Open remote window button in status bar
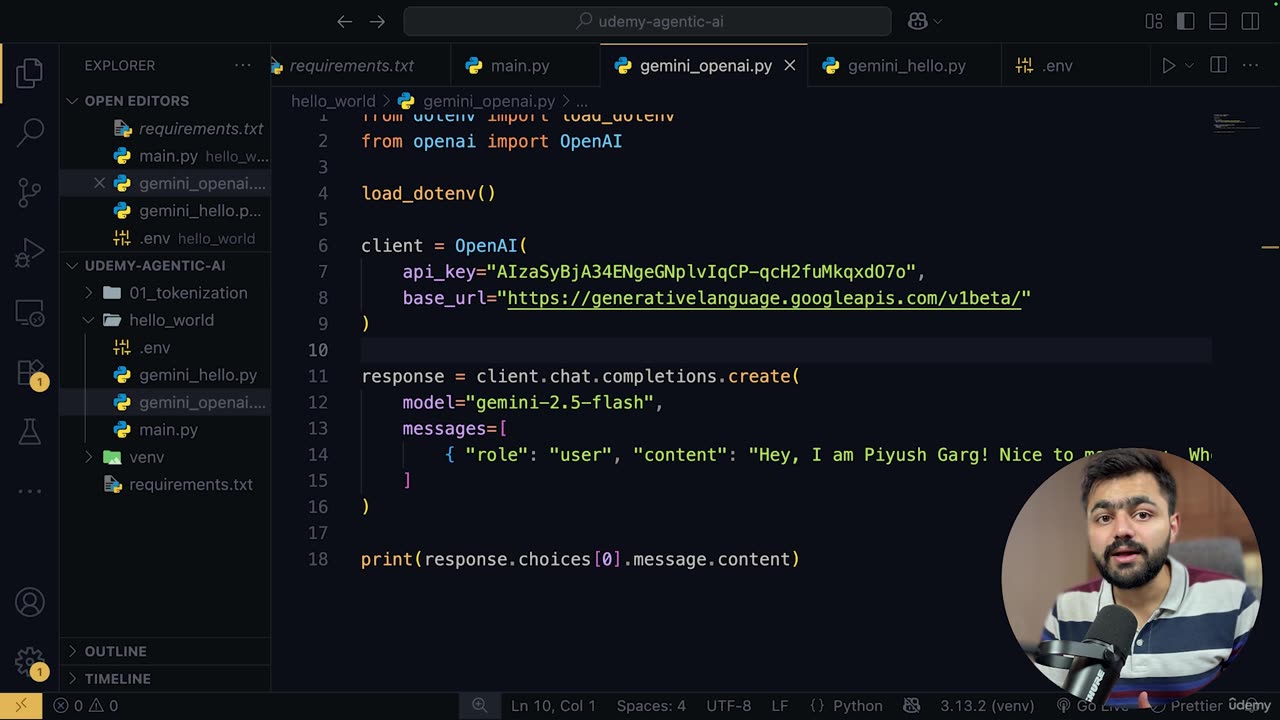Screen dimensions: 1280x720 pos(21,706)
